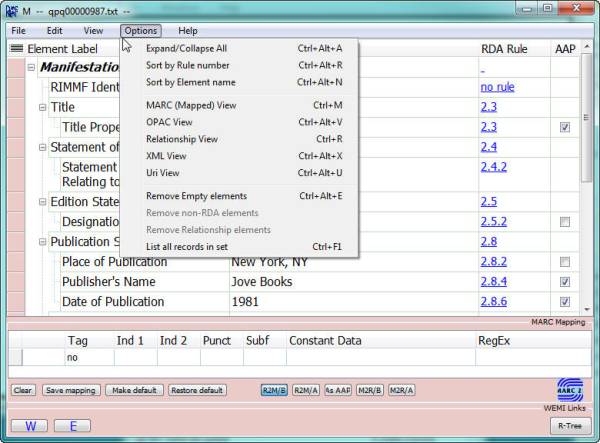Collapse the Manifestation tree node
The image size is (600, 443).
[31, 68]
